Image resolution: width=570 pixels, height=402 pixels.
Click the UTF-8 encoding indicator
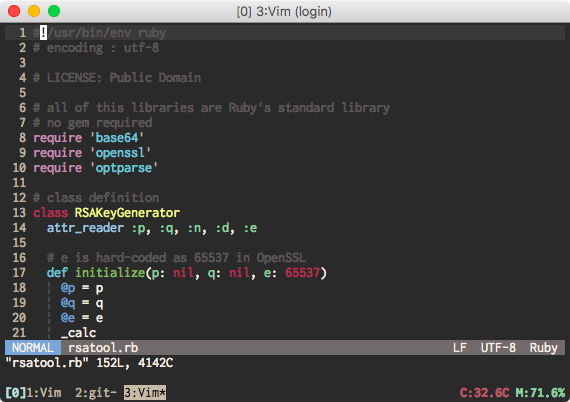coord(498,347)
